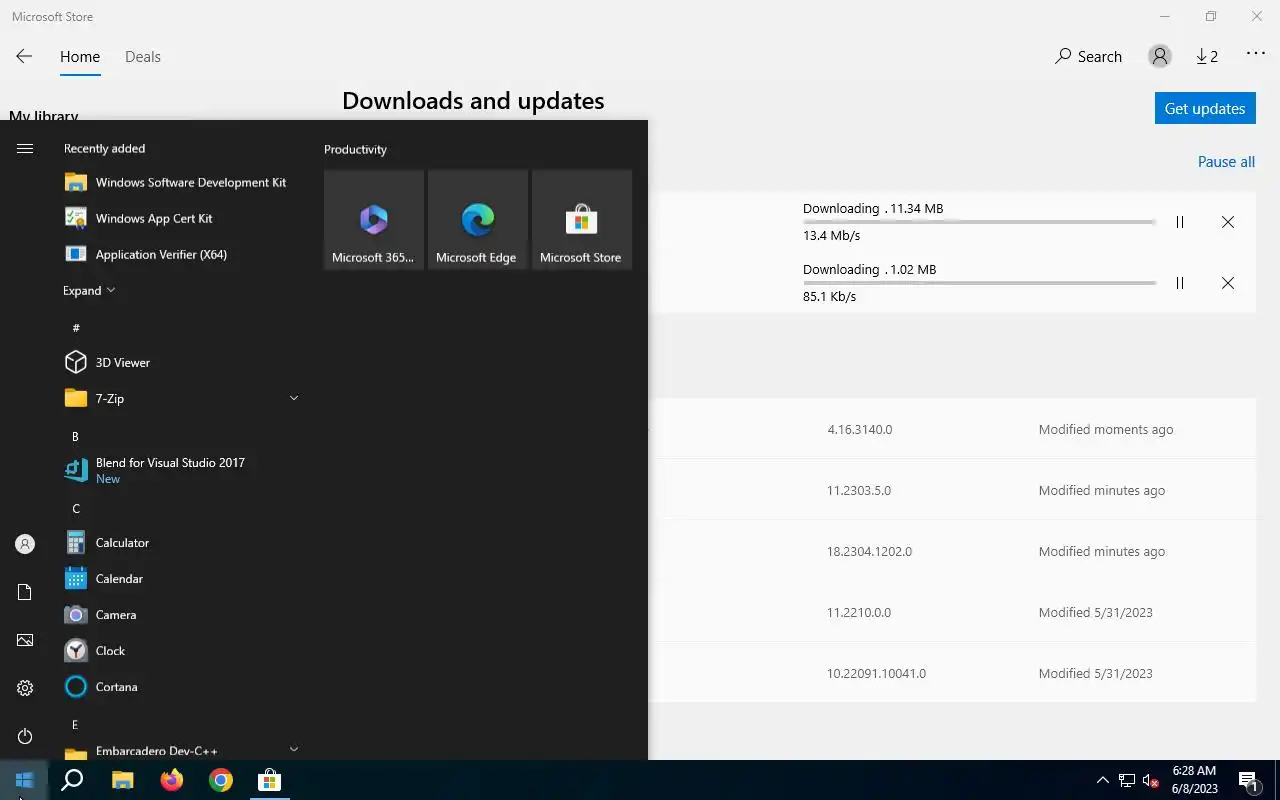Click the Windows Start button
1280x800 pixels.
pos(24,780)
